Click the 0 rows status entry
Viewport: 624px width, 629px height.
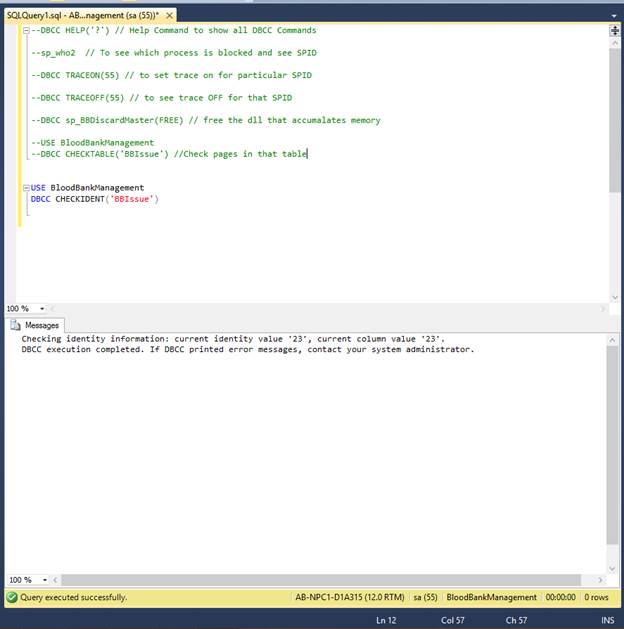[x=596, y=597]
